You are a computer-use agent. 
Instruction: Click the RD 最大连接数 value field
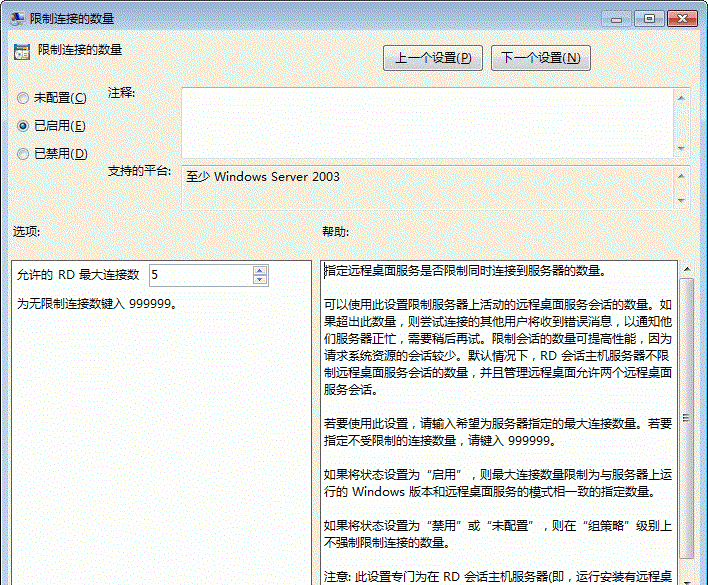[x=201, y=275]
